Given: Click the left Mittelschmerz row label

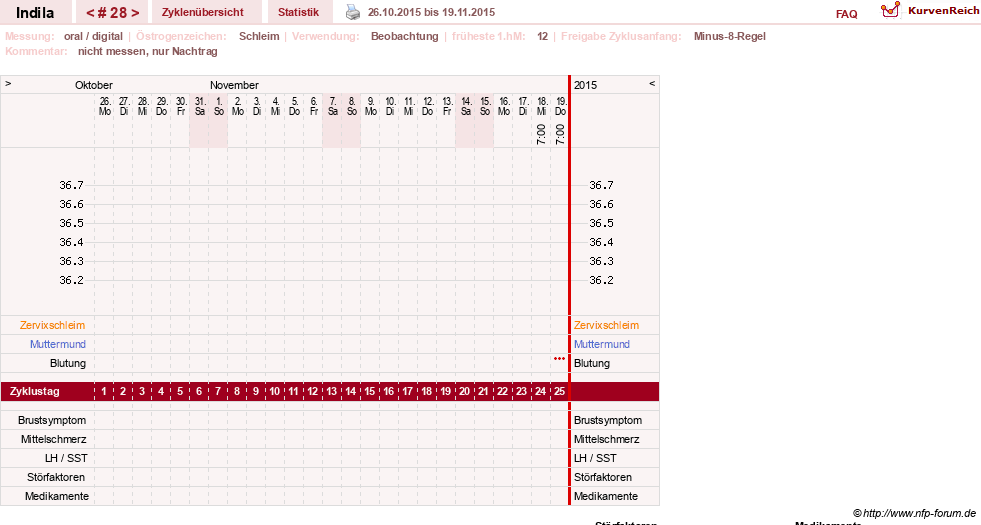Looking at the screenshot, I should click(x=53, y=439).
